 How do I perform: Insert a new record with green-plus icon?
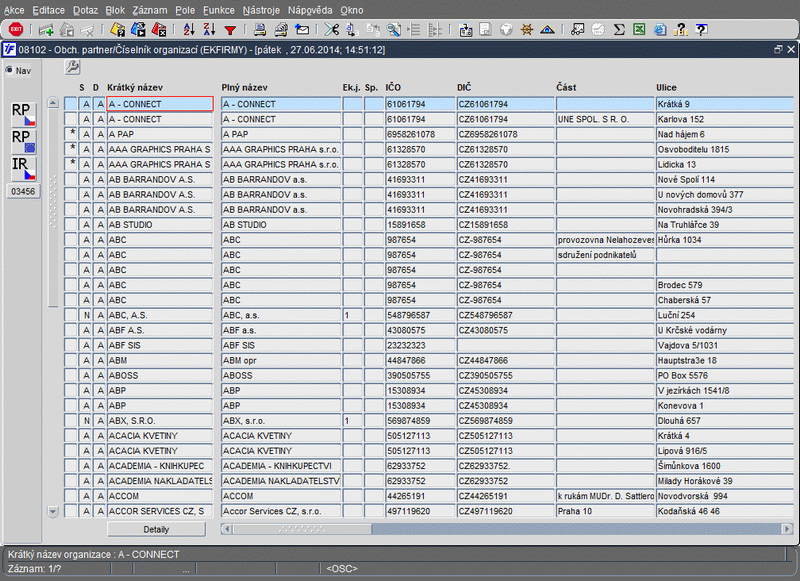click(x=46, y=30)
